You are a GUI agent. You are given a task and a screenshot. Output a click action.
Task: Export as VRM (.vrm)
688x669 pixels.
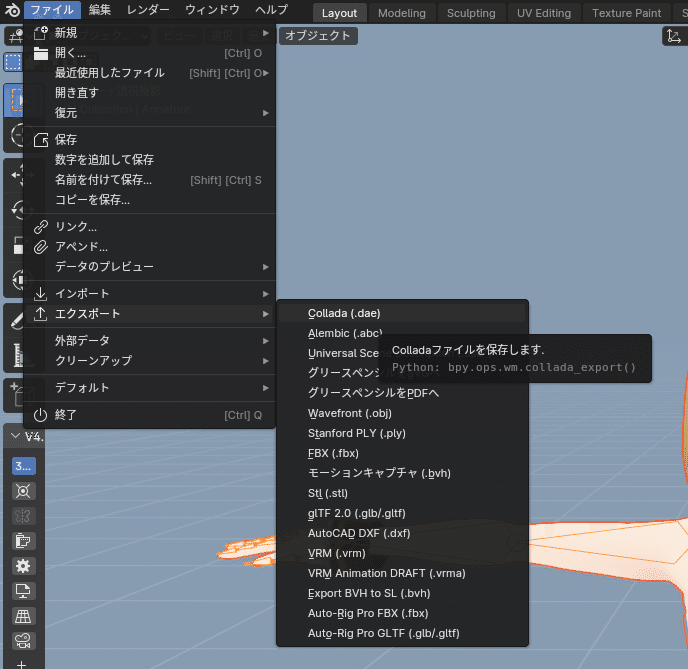point(402,553)
